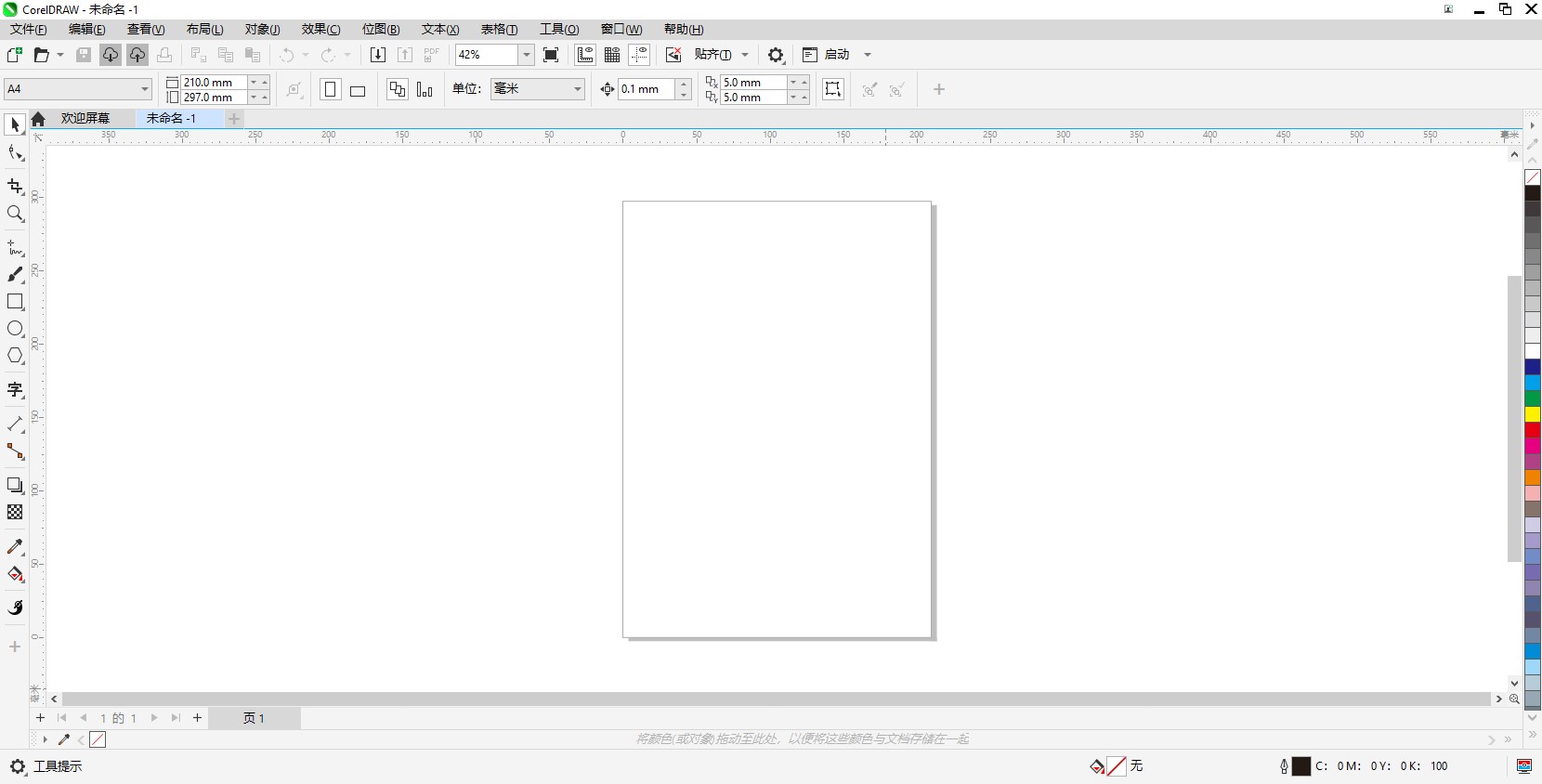Open the 效果 menu

pyautogui.click(x=320, y=30)
